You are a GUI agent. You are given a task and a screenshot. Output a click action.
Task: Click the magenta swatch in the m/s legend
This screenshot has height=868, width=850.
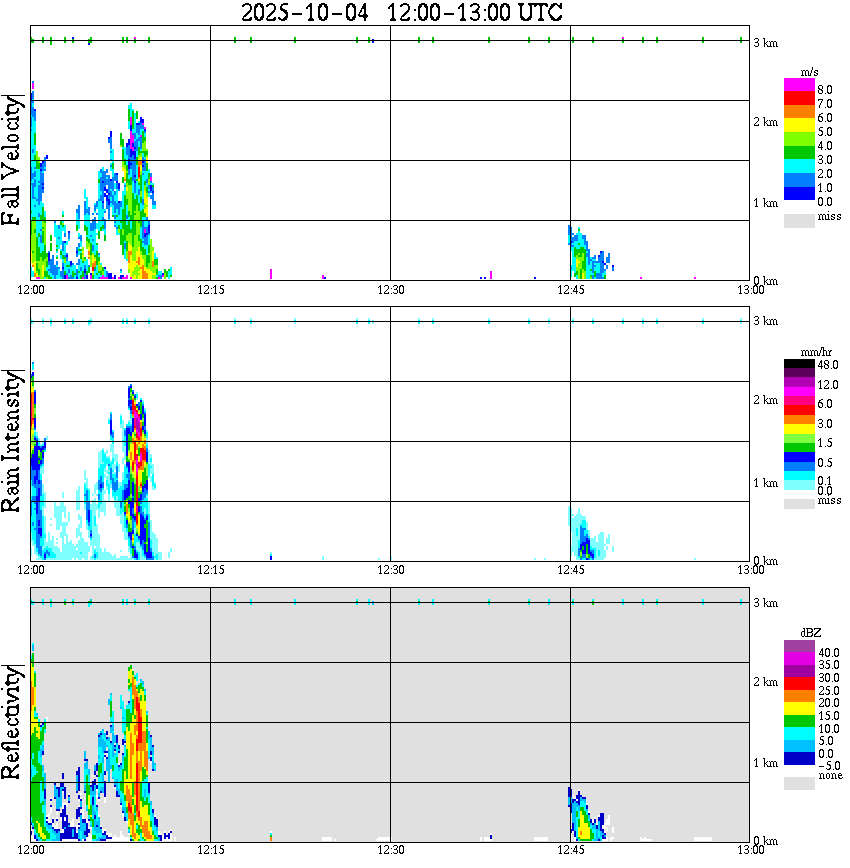tap(799, 85)
